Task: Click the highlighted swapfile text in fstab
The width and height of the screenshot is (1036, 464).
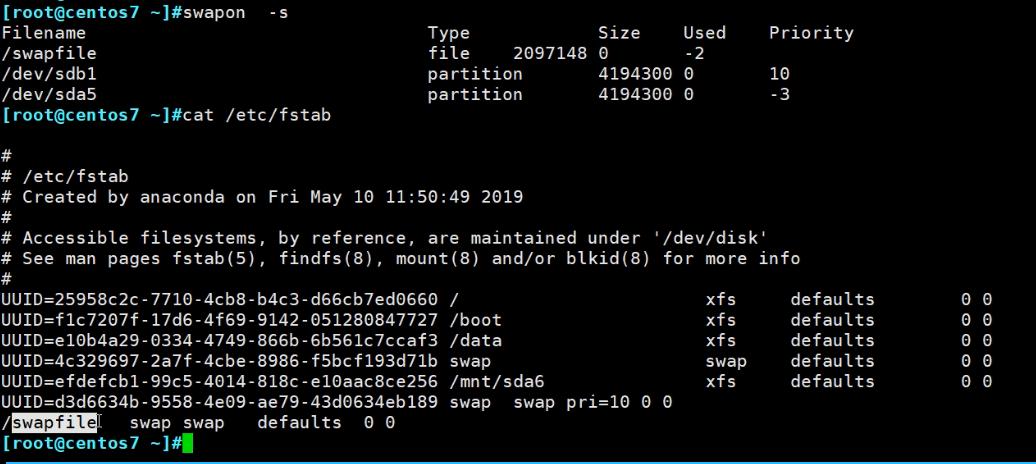Action: (54, 422)
